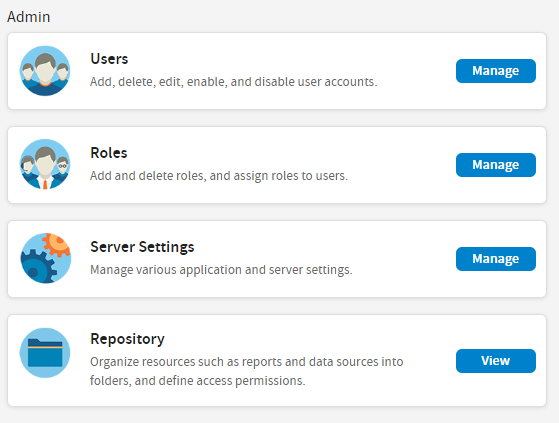Click the Server Settings gears icon
This screenshot has height=423, width=559.
tap(46, 258)
